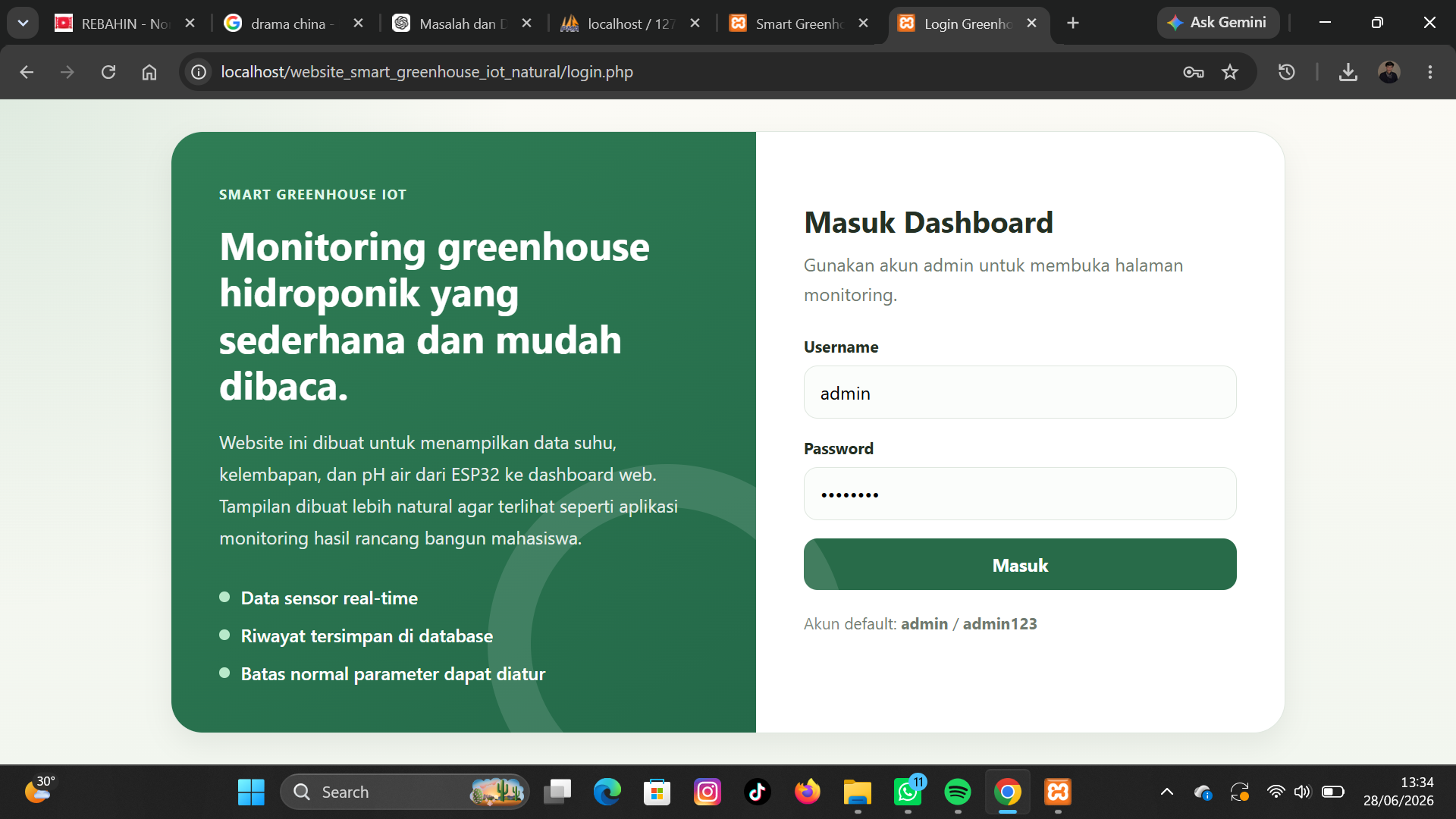
Task: Close the drama china tab
Action: [359, 24]
